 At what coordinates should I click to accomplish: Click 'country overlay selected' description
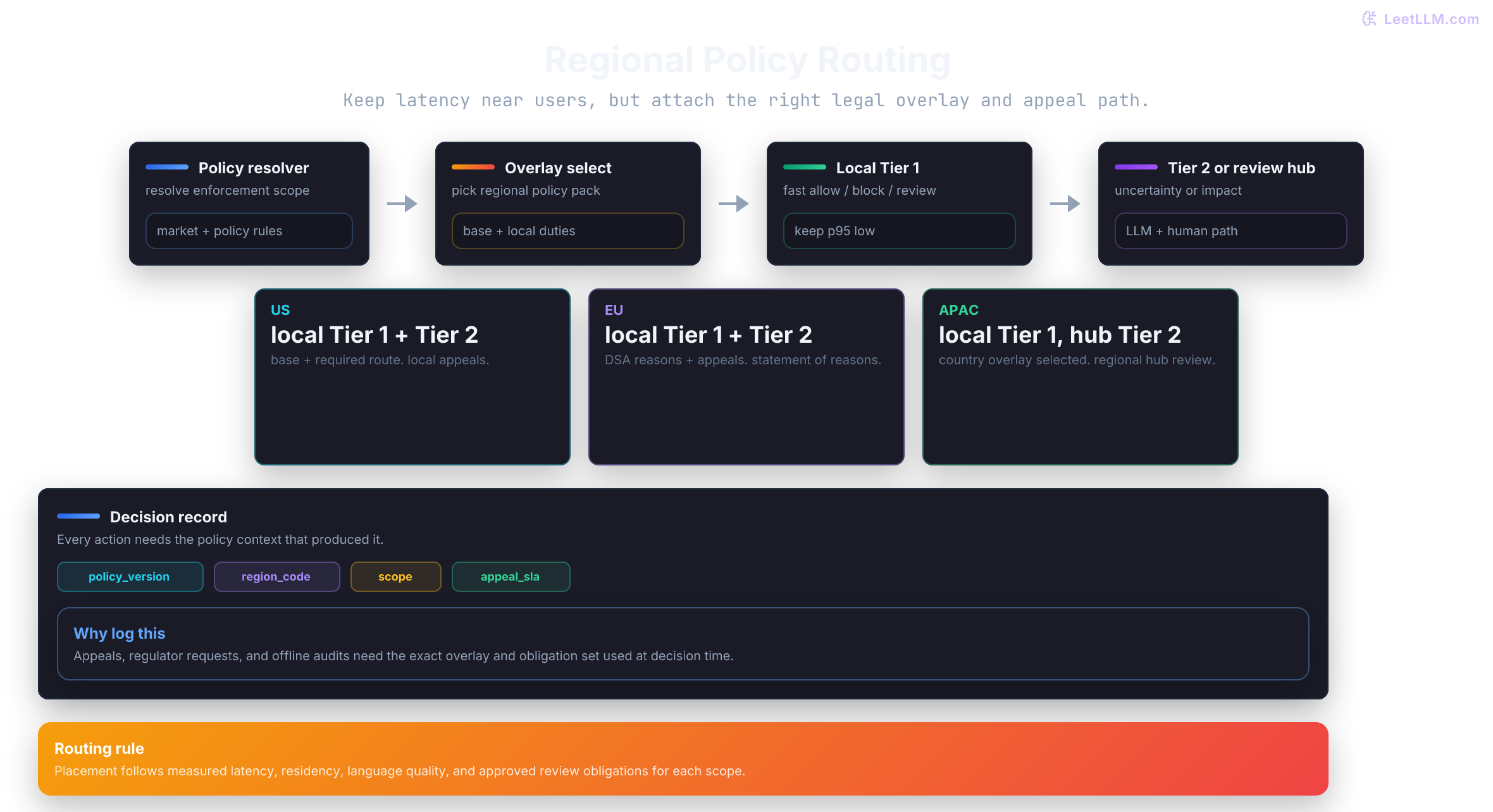click(1077, 360)
